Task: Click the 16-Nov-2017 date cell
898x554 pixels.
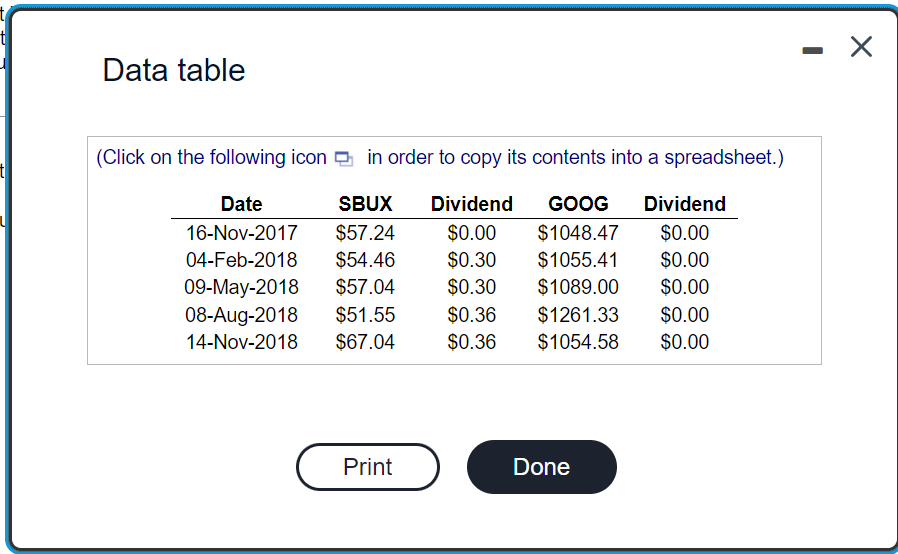Action: [x=242, y=233]
